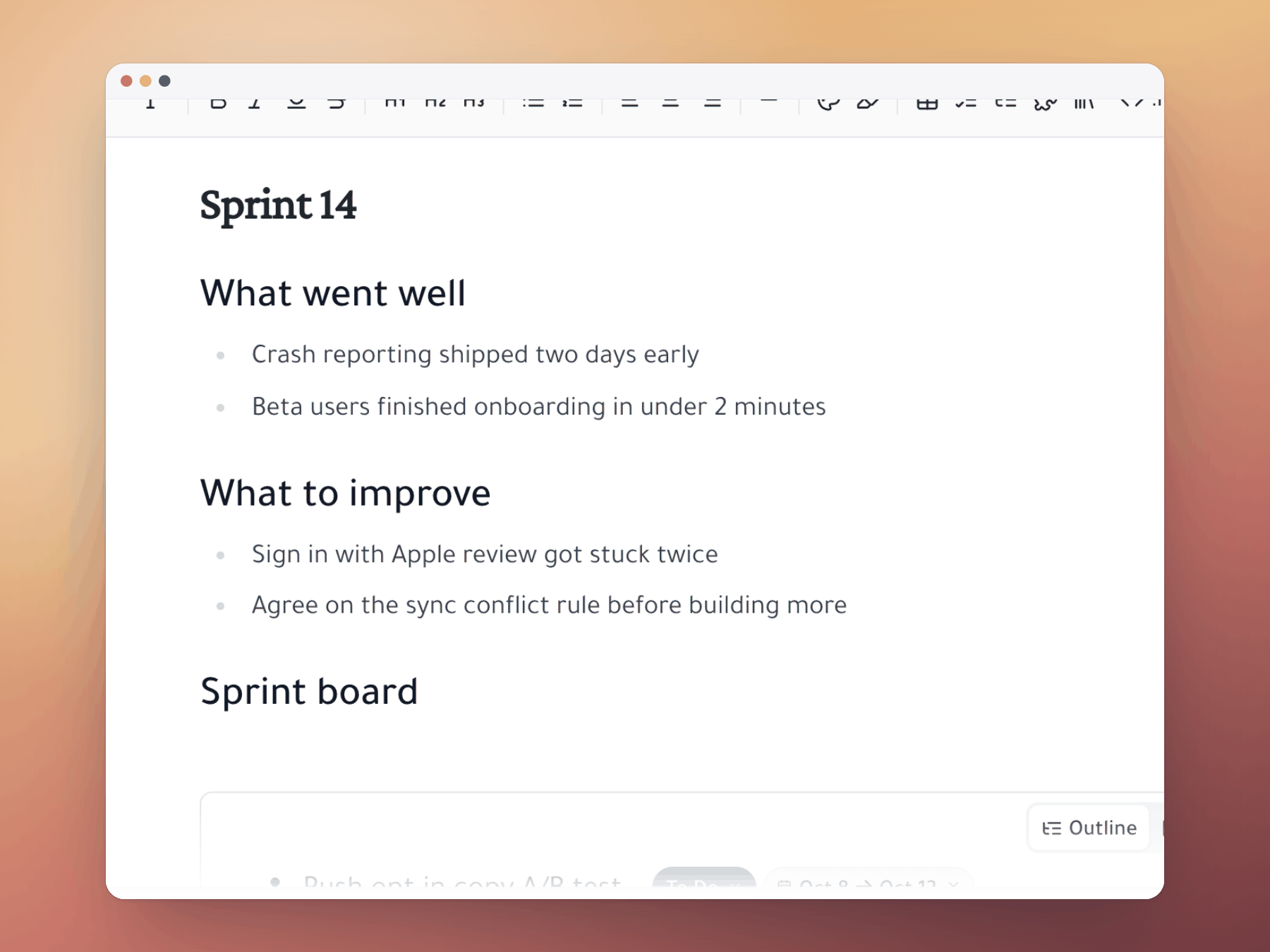1270x952 pixels.
Task: Set Heading 1 style via H1 icon
Action: (x=395, y=103)
